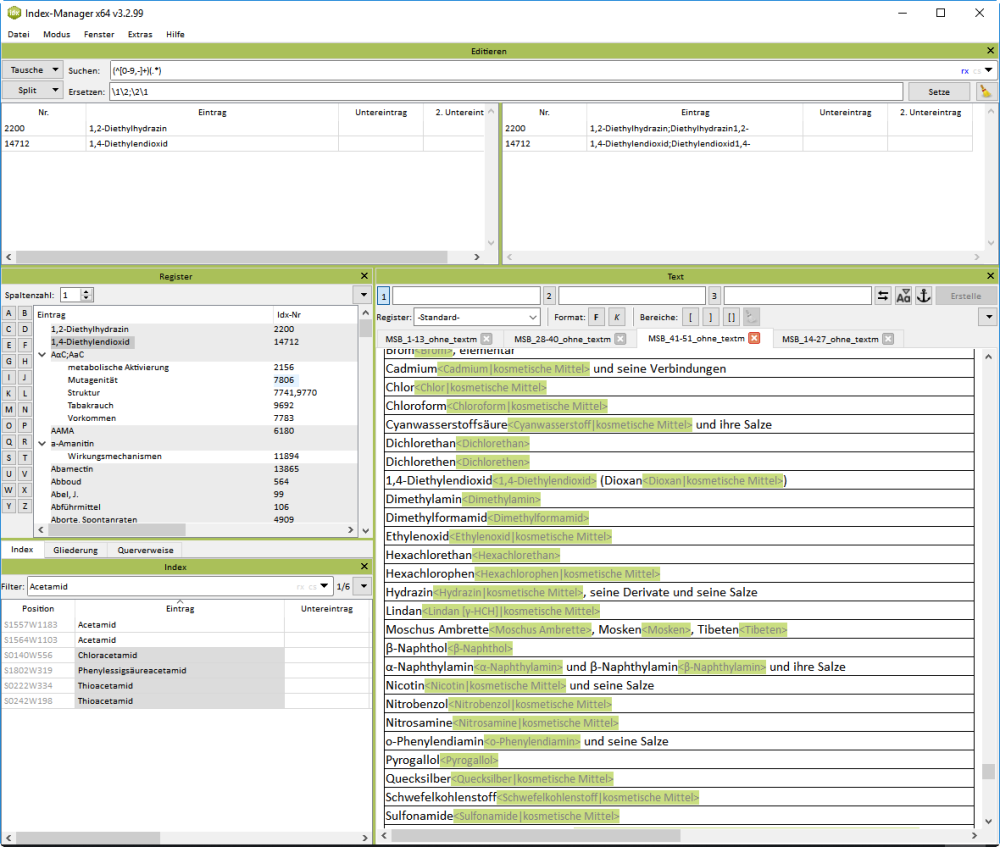
Task: Switch to the Querverweise tab
Action: point(145,550)
